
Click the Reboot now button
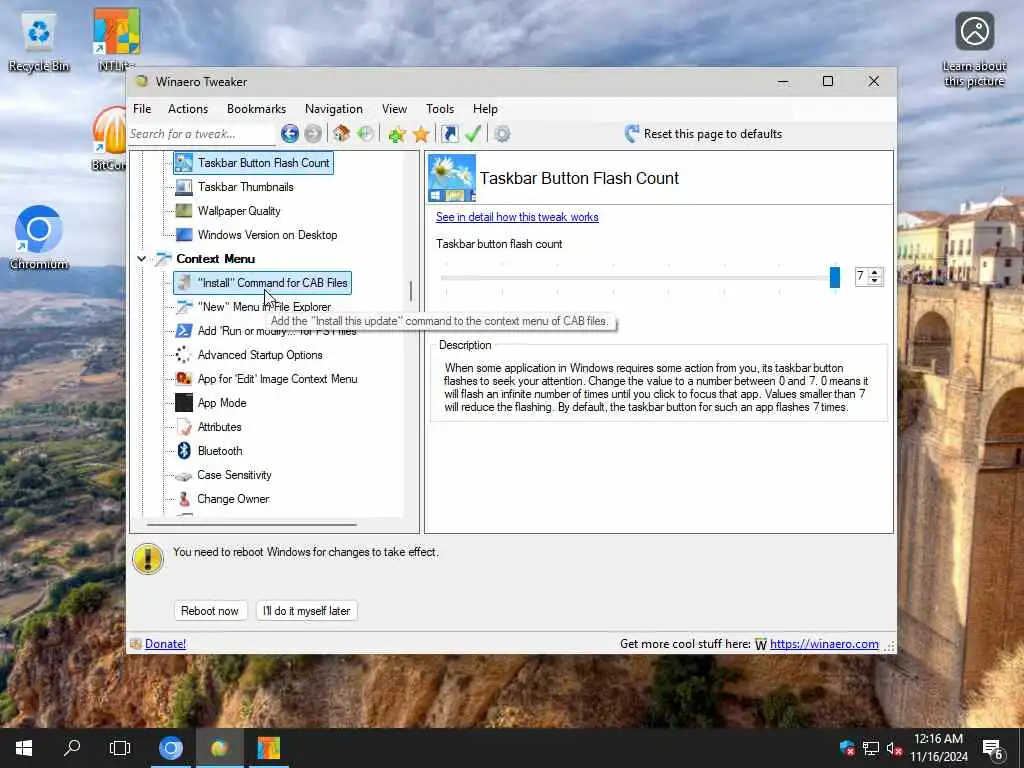tap(210, 611)
